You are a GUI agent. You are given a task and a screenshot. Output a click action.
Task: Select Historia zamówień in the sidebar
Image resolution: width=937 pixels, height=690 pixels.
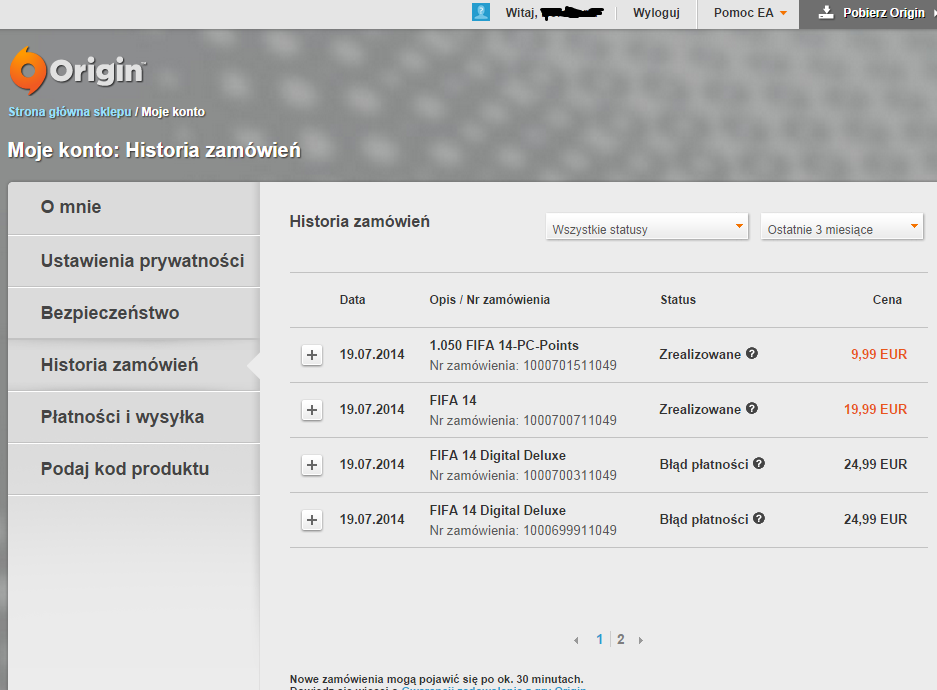[134, 365]
